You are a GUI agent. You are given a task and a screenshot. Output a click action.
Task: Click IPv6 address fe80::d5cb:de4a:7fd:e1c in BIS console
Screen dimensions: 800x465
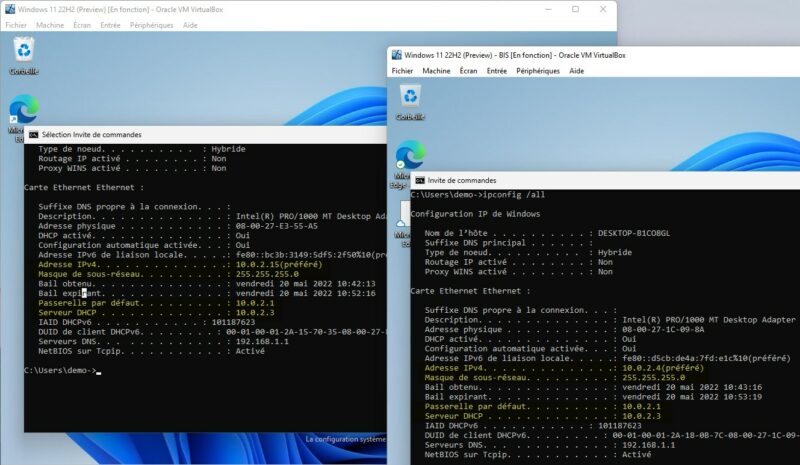tap(706, 358)
